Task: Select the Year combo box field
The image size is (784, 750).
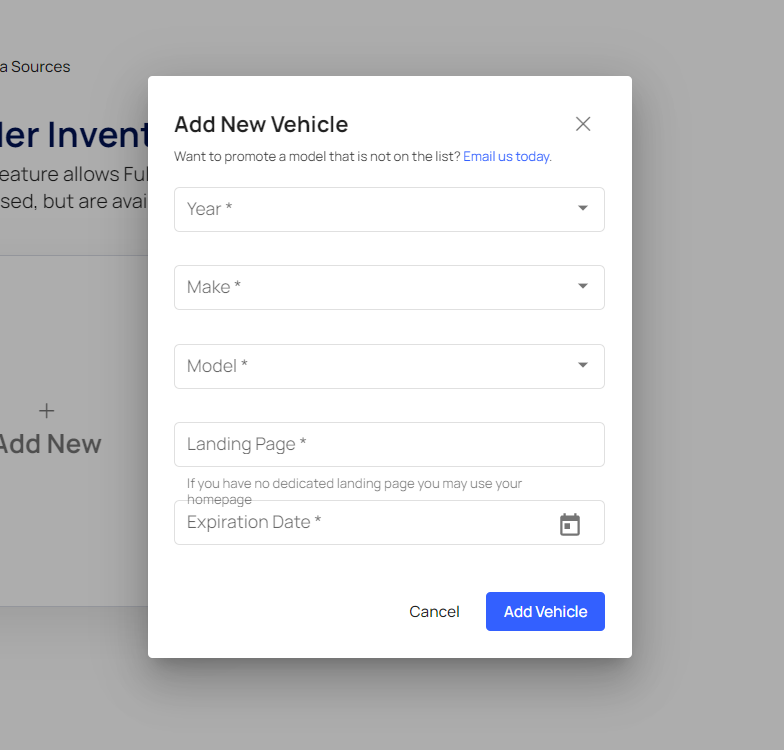Action: pos(370,209)
